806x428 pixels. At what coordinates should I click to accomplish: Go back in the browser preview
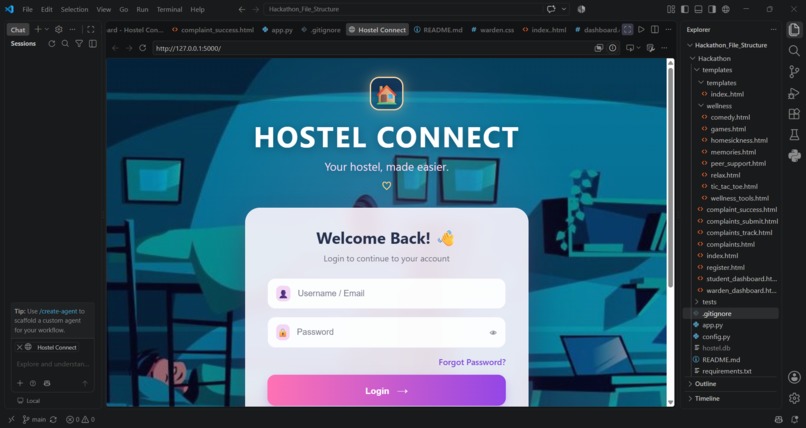pos(115,48)
